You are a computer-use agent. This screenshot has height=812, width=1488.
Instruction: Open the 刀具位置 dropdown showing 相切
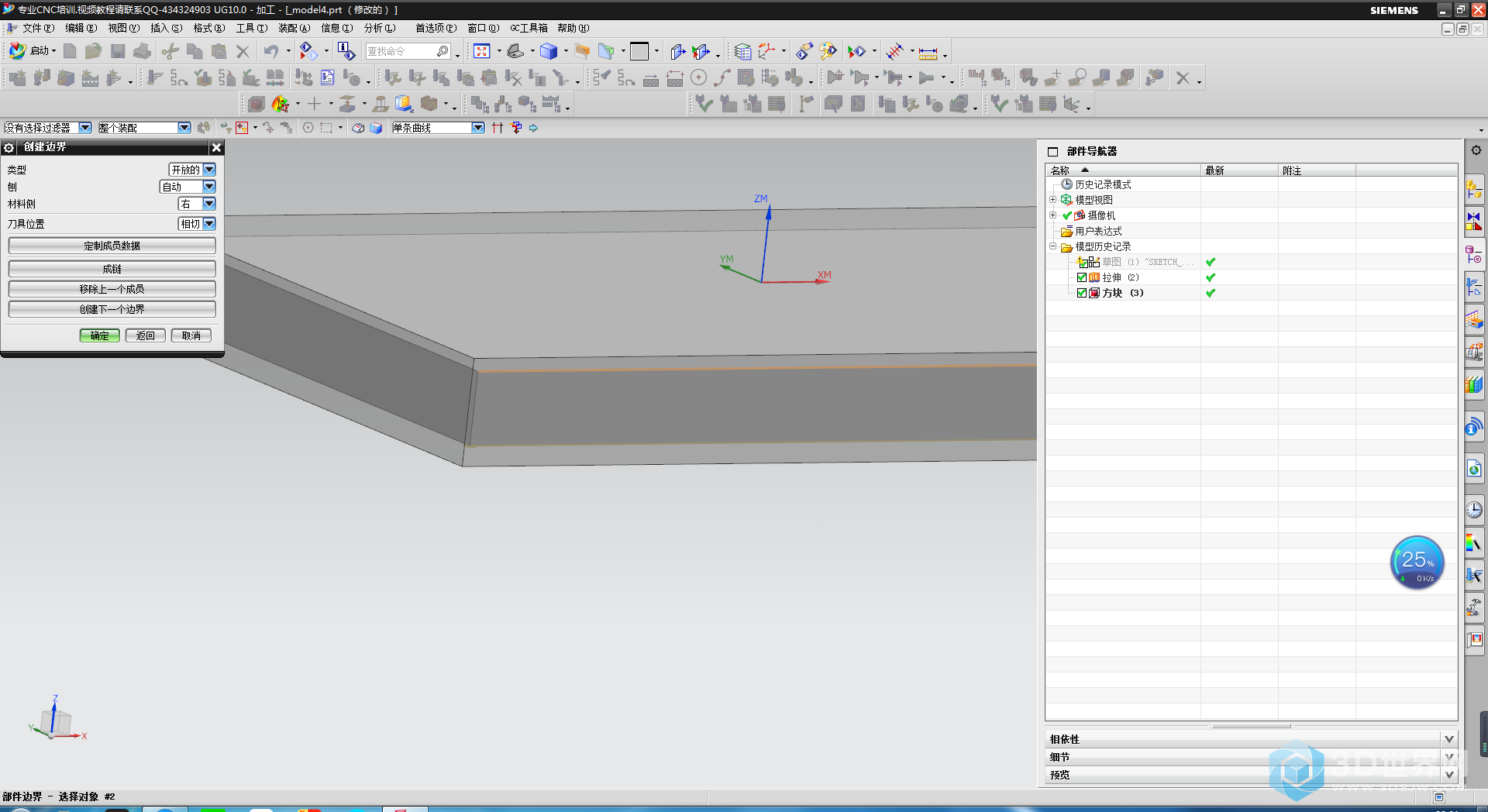[197, 224]
